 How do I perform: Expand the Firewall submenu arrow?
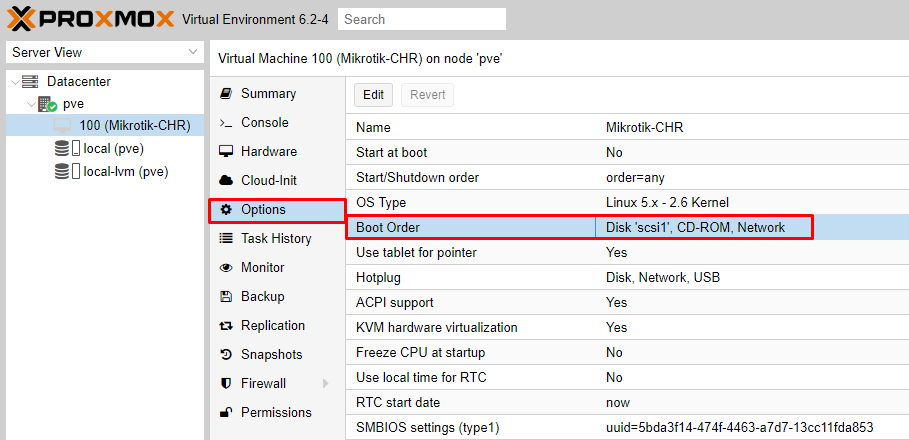coord(325,384)
